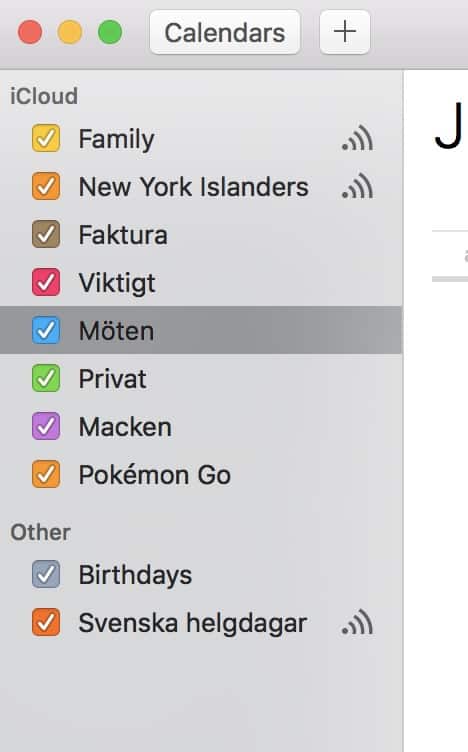Uncheck the Pokémon Go calendar checkbox
The width and height of the screenshot is (468, 752).
pos(46,474)
